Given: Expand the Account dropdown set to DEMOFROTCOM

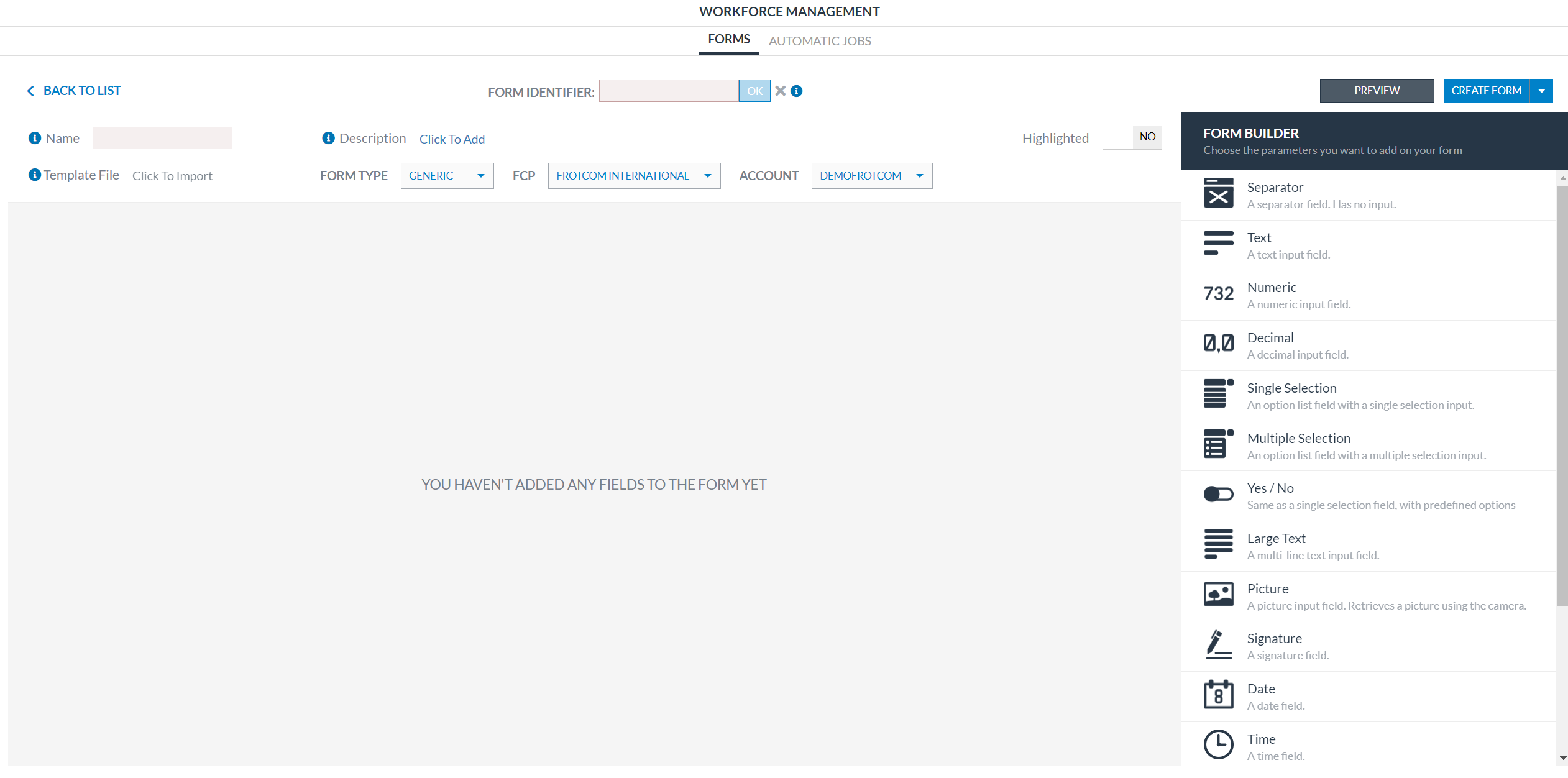Looking at the screenshot, I should point(871,176).
